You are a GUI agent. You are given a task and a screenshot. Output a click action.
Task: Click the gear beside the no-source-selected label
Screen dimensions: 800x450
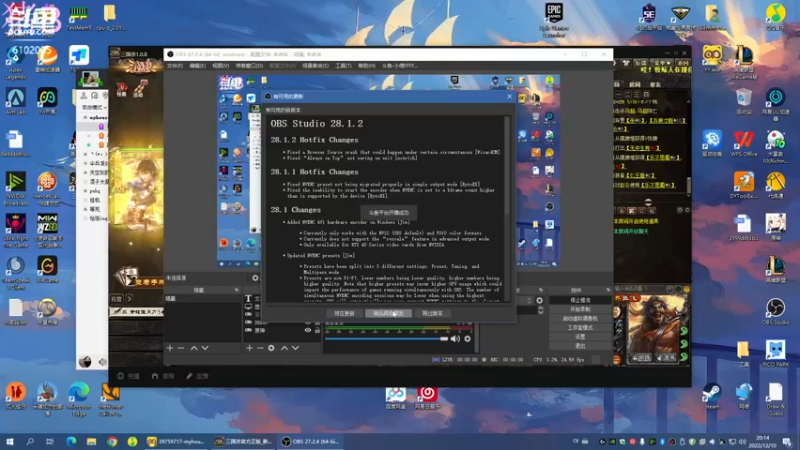point(255,278)
